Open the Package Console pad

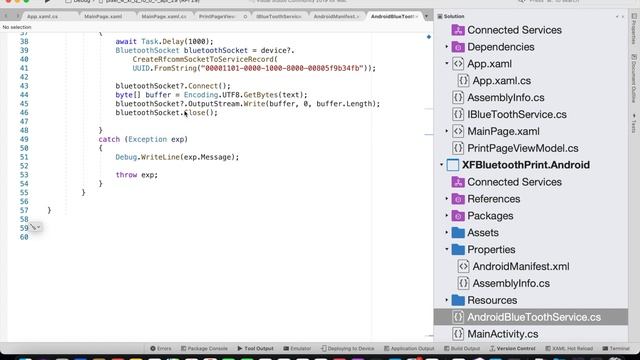tap(204, 349)
